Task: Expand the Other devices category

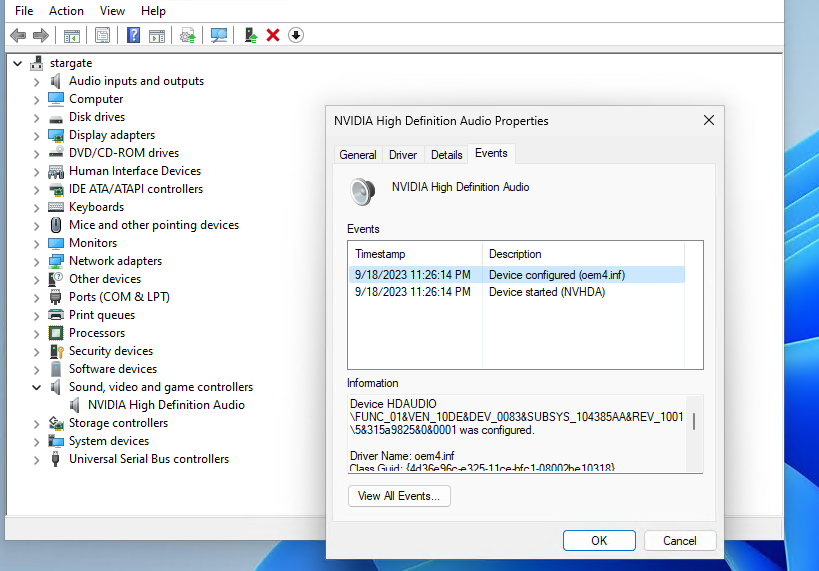Action: (x=37, y=279)
